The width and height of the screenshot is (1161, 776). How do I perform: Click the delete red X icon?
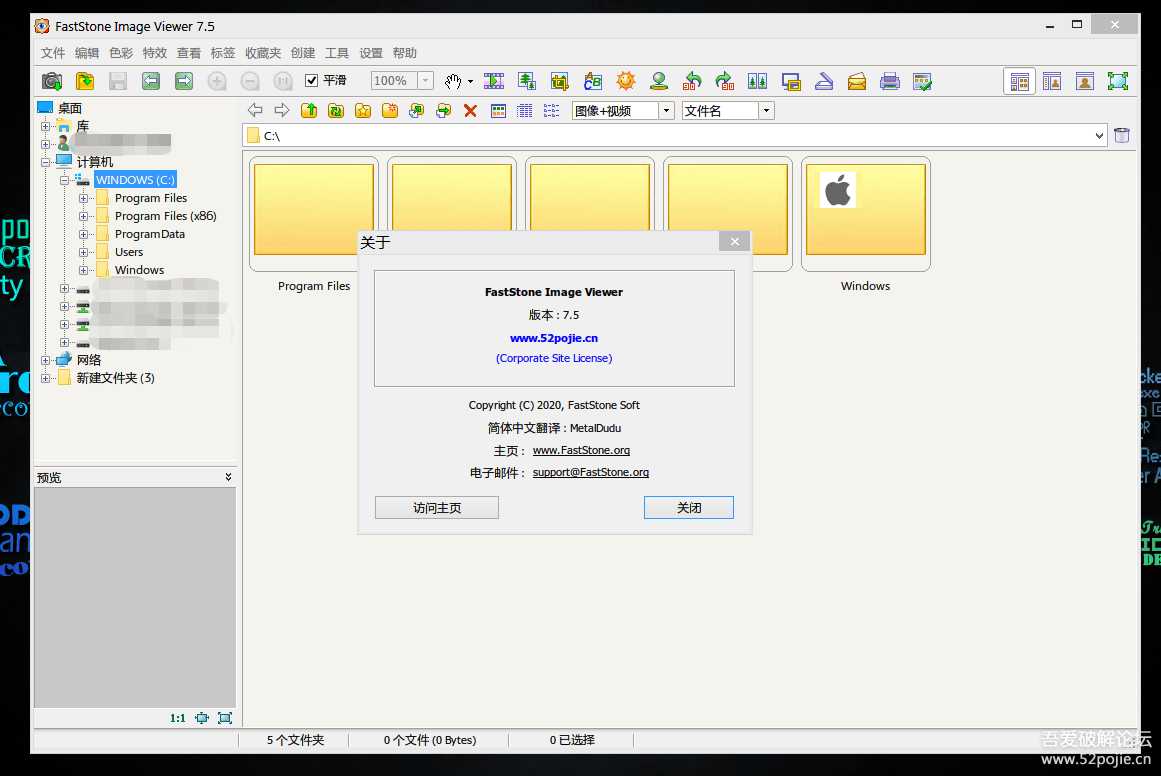pyautogui.click(x=470, y=111)
